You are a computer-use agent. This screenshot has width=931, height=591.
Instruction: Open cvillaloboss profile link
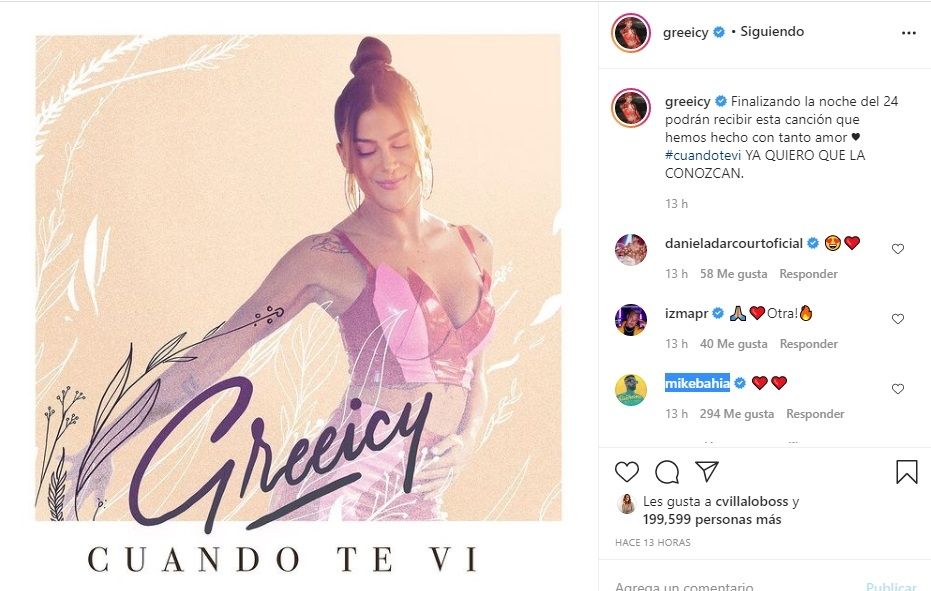752,501
